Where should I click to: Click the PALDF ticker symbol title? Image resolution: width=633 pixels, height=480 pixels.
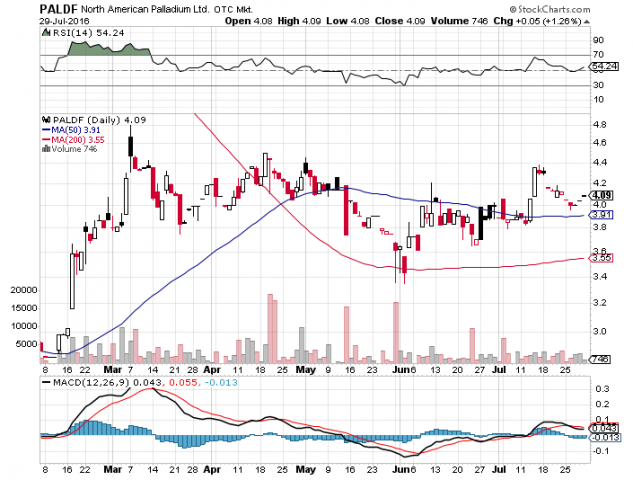click(59, 9)
